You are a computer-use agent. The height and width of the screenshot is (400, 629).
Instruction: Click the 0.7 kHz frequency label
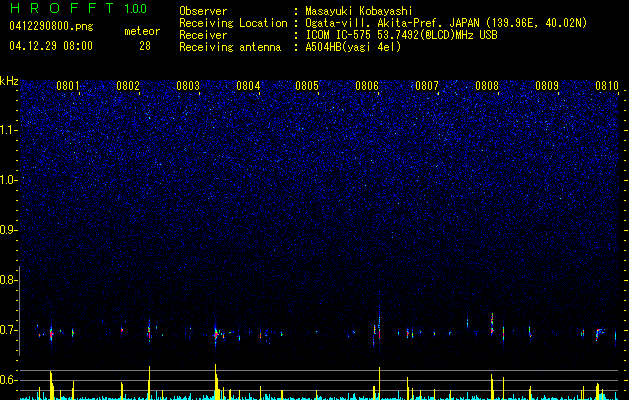coord(8,330)
